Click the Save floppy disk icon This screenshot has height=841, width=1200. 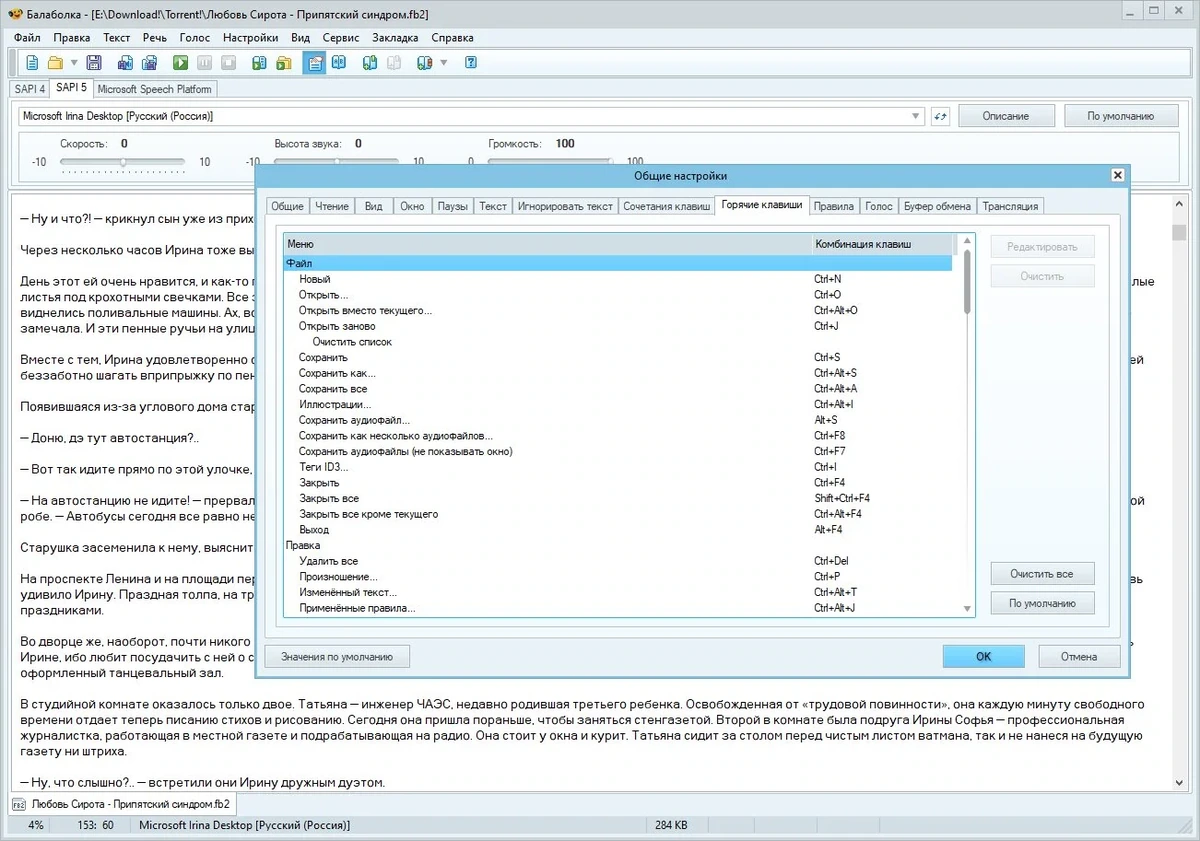point(94,63)
